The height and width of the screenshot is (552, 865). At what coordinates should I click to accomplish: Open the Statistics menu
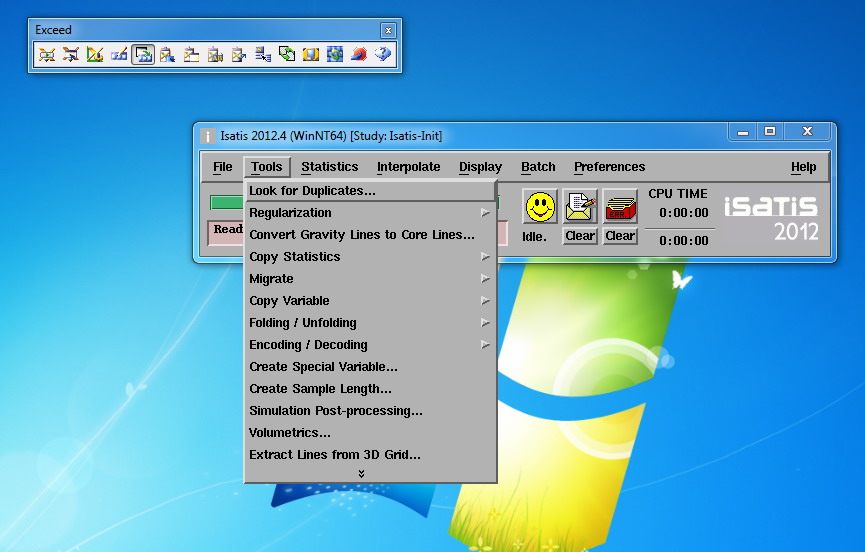pyautogui.click(x=330, y=167)
